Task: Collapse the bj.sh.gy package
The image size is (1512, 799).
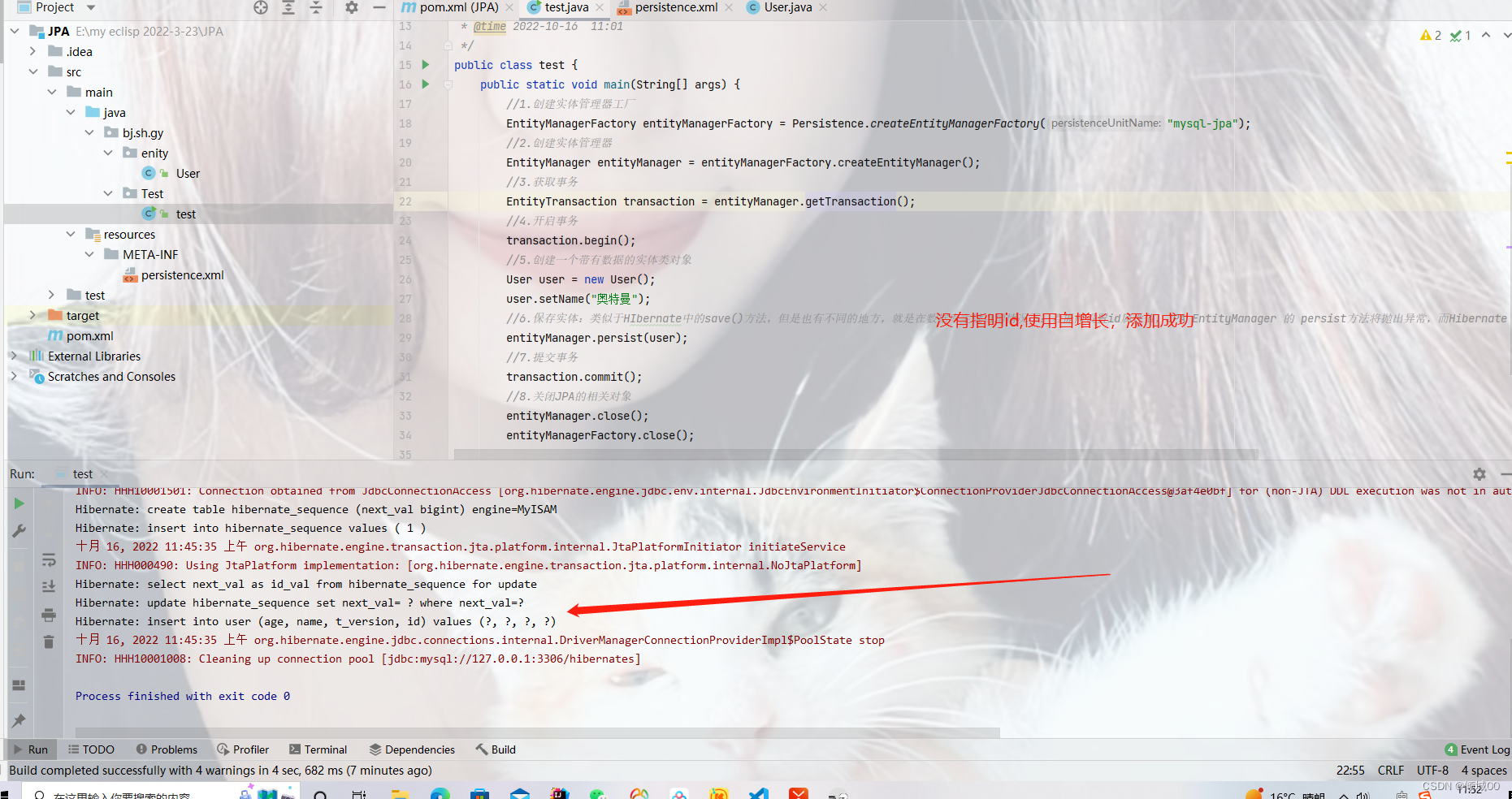Action: click(x=89, y=132)
